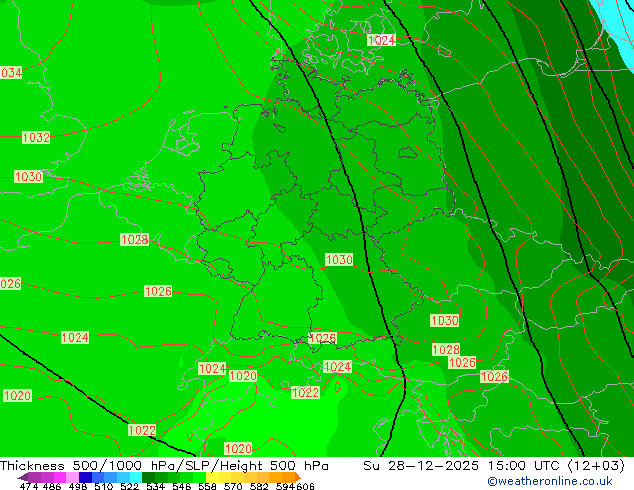The height and width of the screenshot is (490, 634).
Task: Click the dark blue legend swatch
Action: click(x=85, y=477)
